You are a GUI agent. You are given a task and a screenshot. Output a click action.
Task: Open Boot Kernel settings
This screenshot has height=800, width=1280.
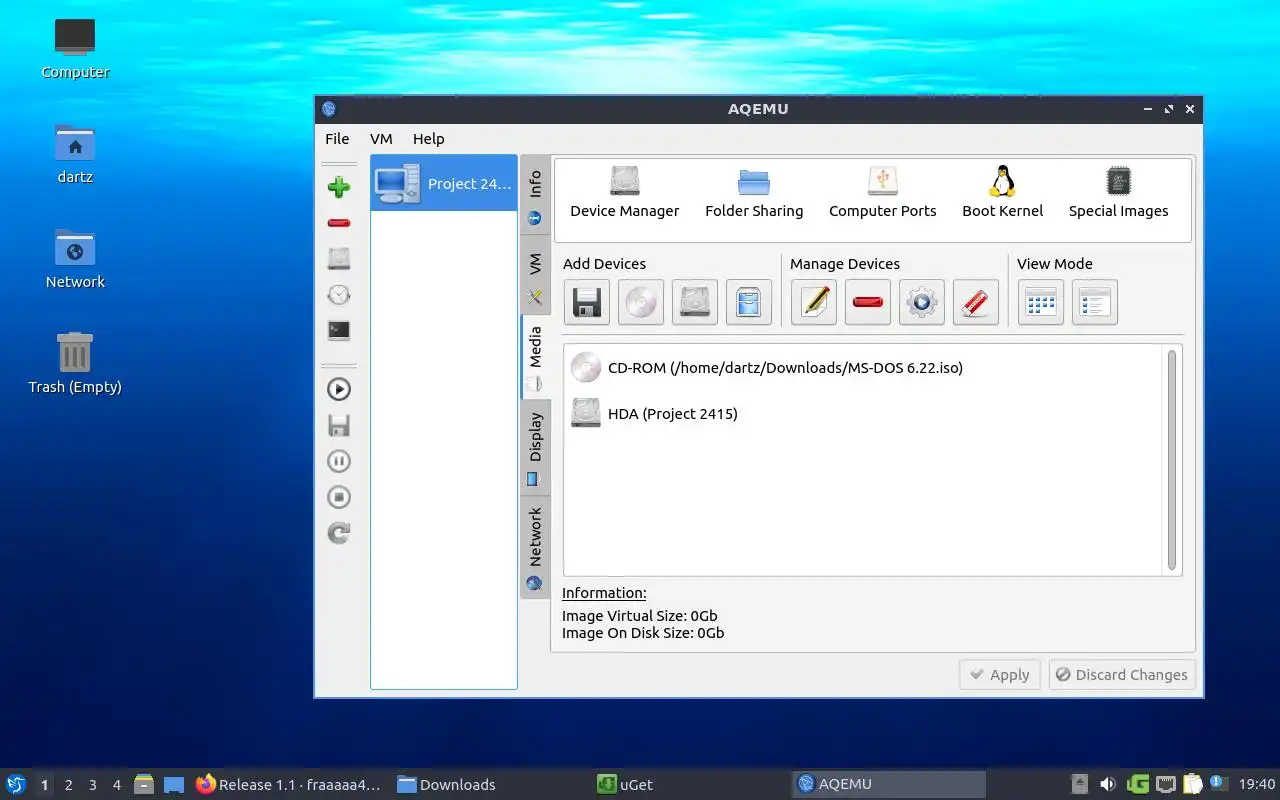[x=1002, y=193]
